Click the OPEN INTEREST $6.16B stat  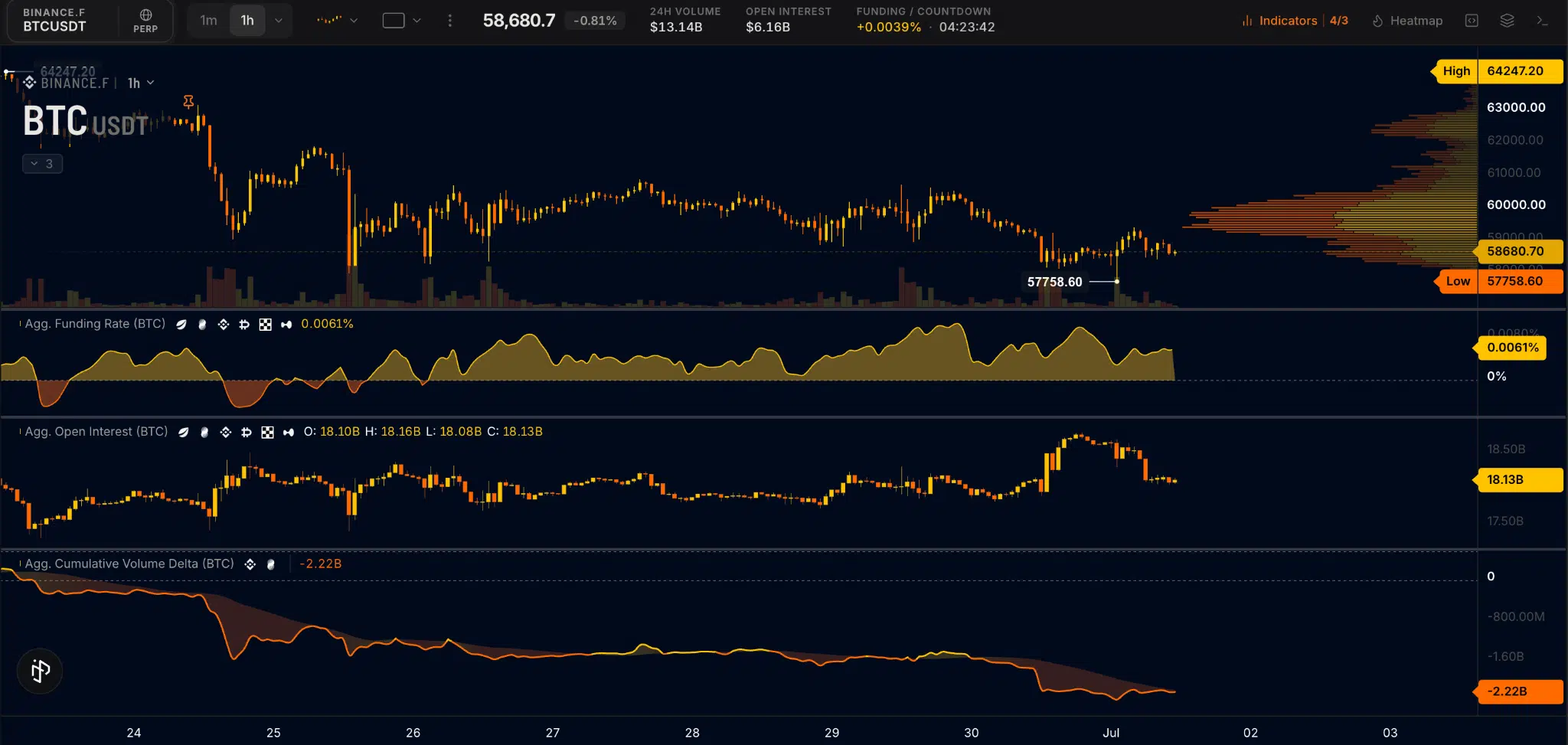pos(789,20)
